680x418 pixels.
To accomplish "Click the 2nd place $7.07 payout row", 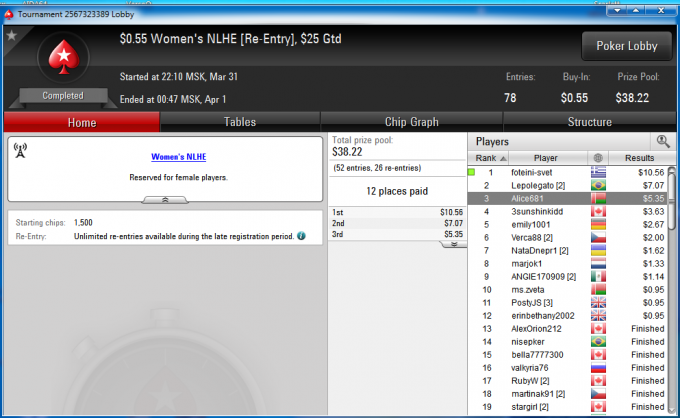I will coord(397,223).
